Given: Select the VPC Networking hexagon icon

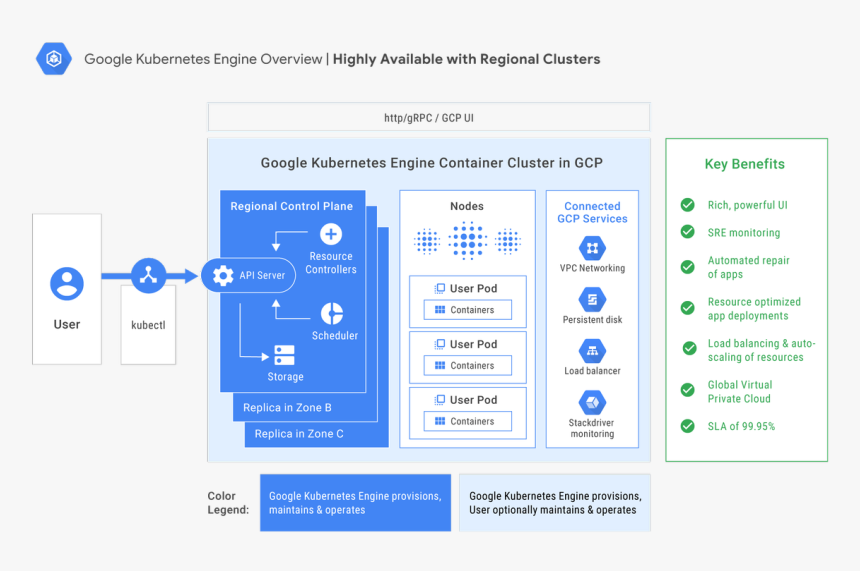Looking at the screenshot, I should [x=592, y=248].
